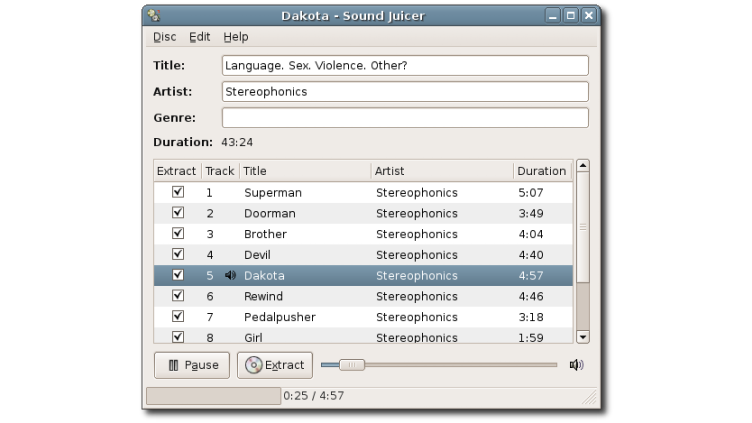
Task: Uncheck extract for track 2 Doorman
Action: 178,212
